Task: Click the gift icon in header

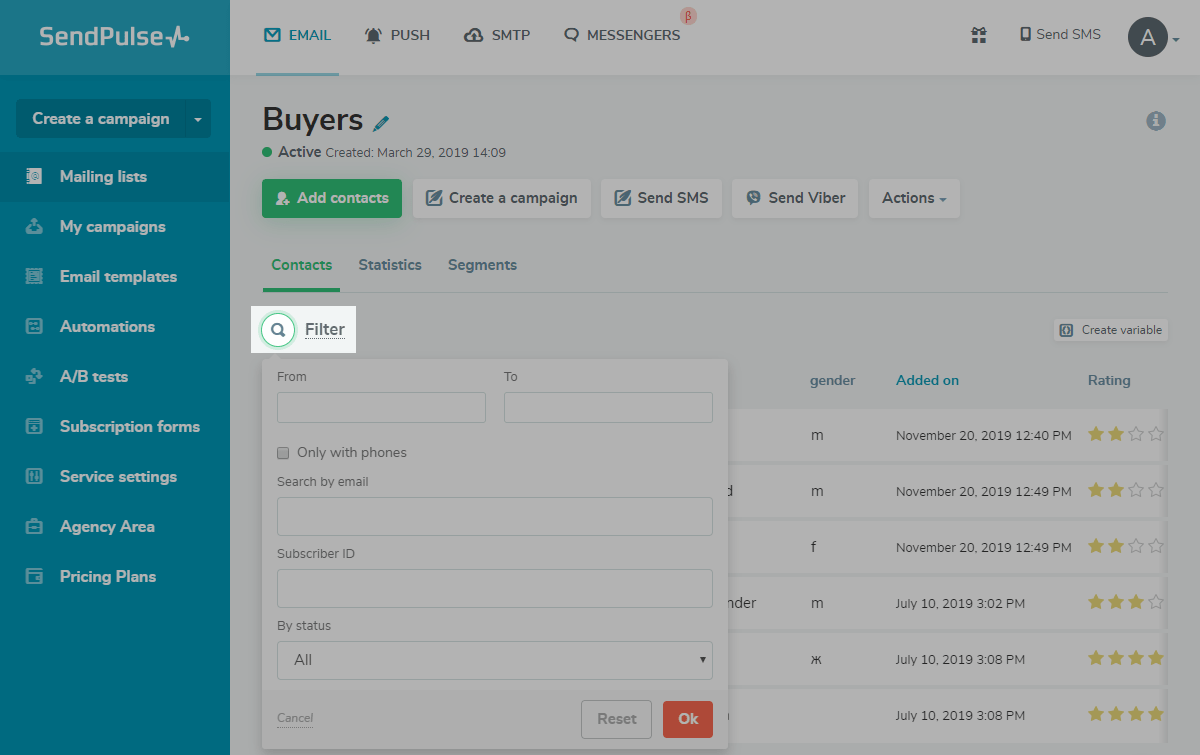Action: point(979,35)
